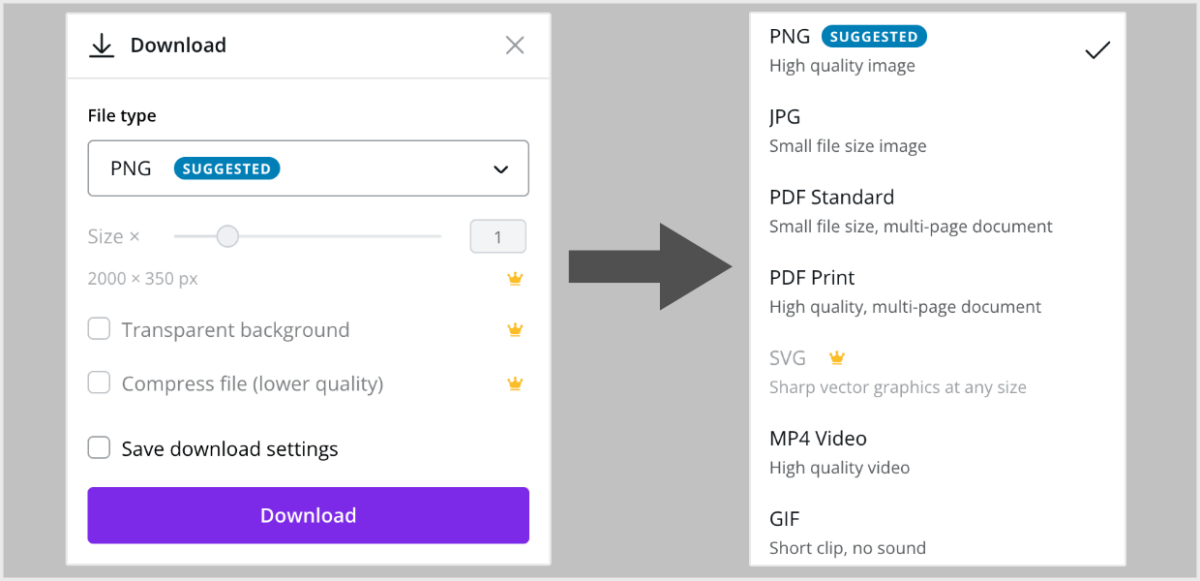Click the crown icon next to SVG
This screenshot has height=581, width=1200.
tap(837, 357)
